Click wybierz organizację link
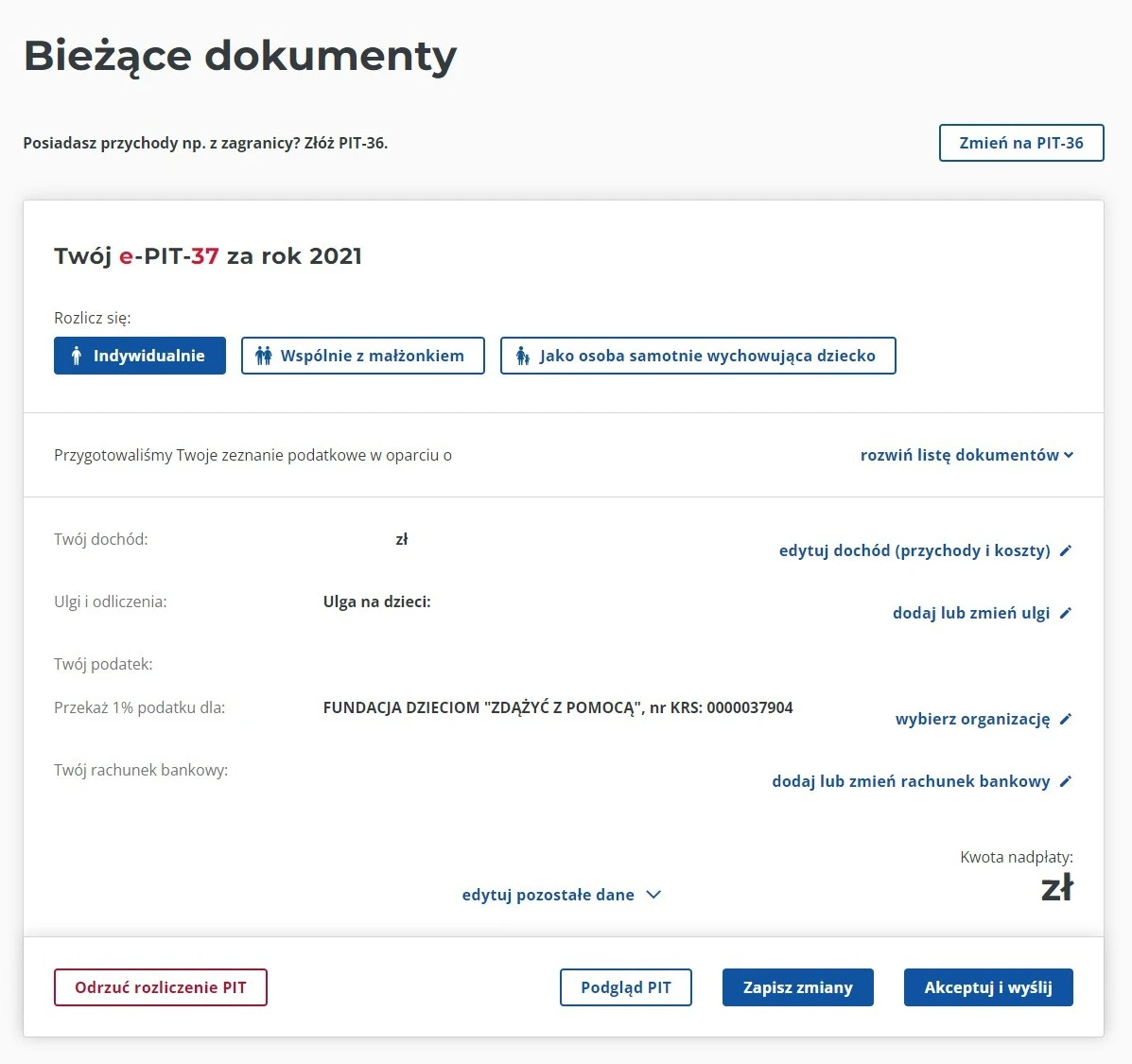The height and width of the screenshot is (1064, 1132). click(x=972, y=719)
